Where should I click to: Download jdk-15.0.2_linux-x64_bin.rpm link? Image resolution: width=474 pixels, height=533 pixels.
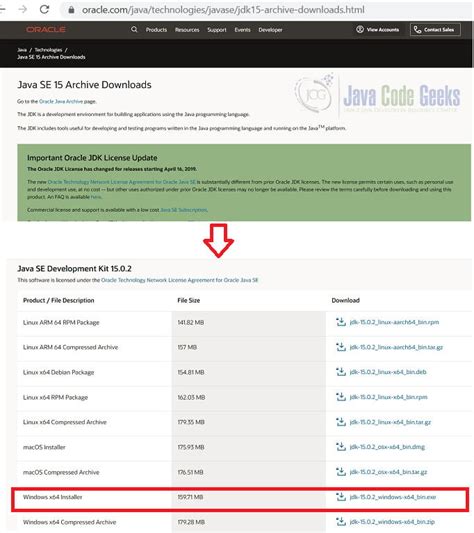[388, 397]
